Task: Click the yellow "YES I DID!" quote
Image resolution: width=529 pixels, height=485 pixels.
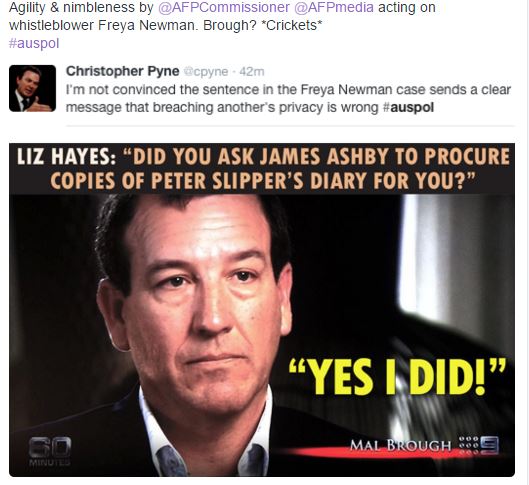Action: coord(397,376)
